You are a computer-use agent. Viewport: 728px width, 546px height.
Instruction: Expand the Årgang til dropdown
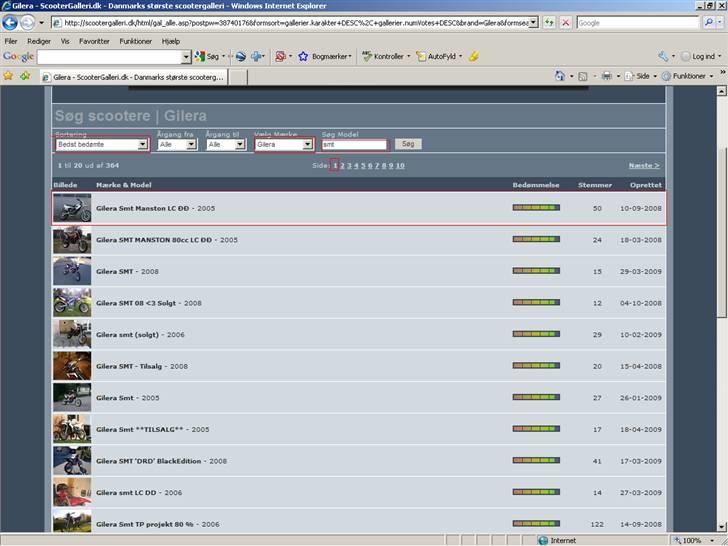pos(225,144)
